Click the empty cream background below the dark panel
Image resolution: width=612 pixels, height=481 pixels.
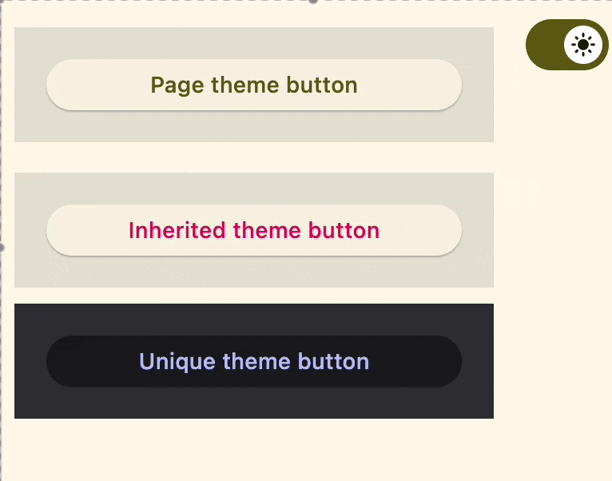coord(254,450)
